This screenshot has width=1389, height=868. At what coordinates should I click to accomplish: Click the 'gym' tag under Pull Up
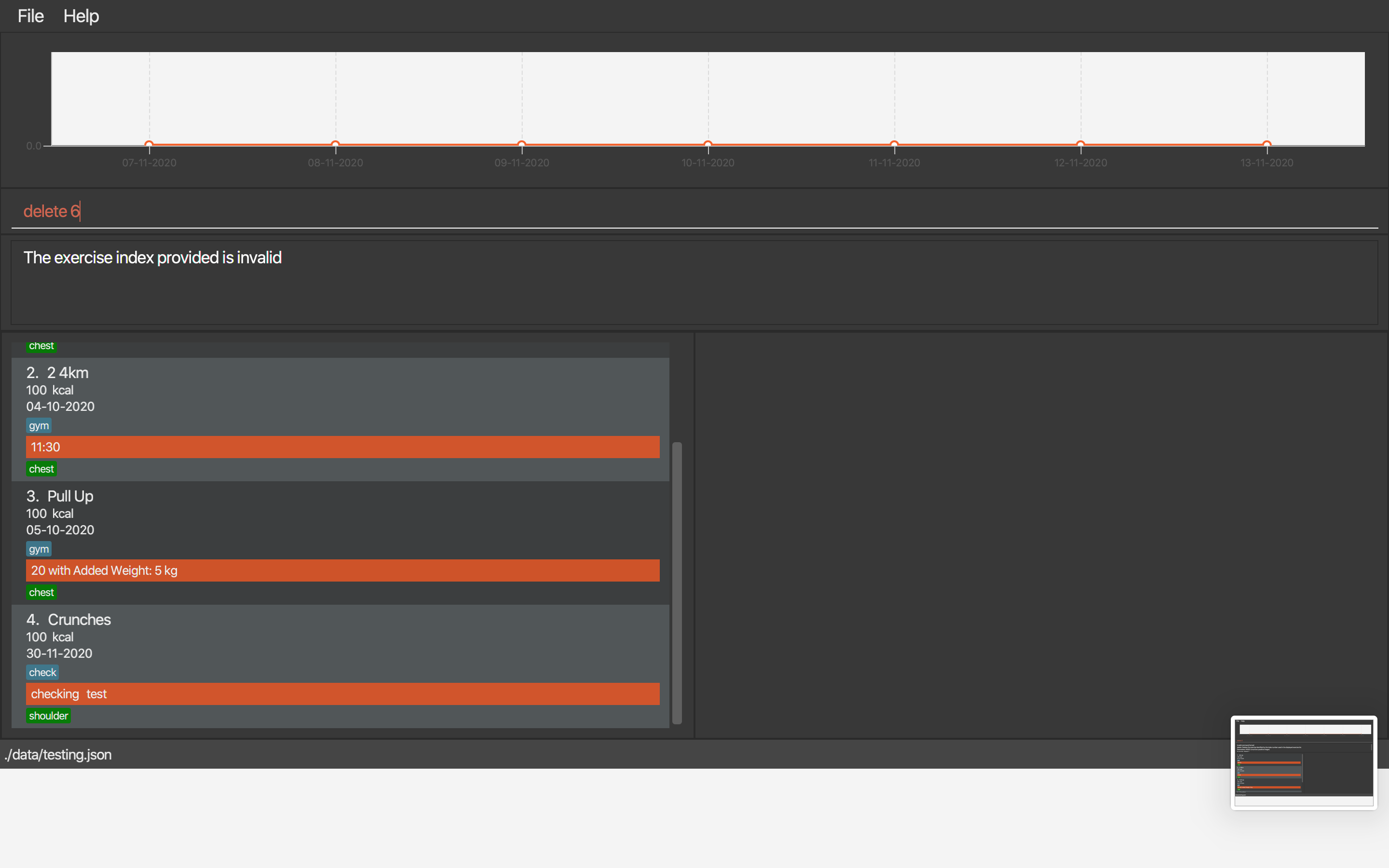[x=39, y=549]
